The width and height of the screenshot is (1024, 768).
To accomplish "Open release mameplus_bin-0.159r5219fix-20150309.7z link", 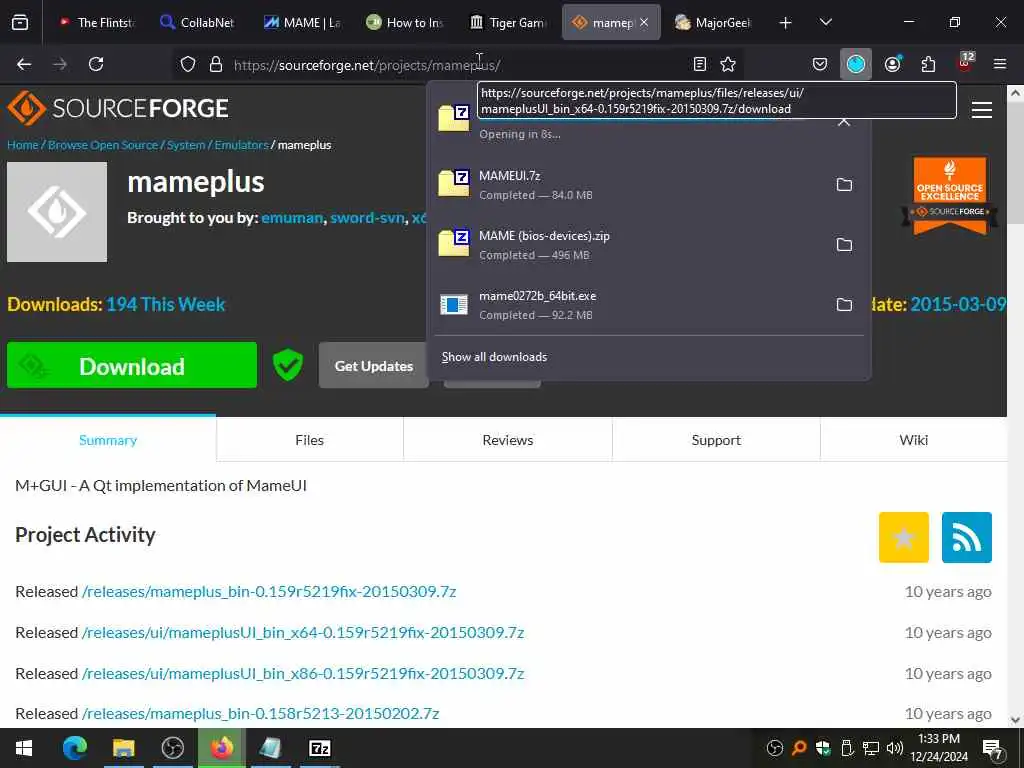I will [x=268, y=592].
